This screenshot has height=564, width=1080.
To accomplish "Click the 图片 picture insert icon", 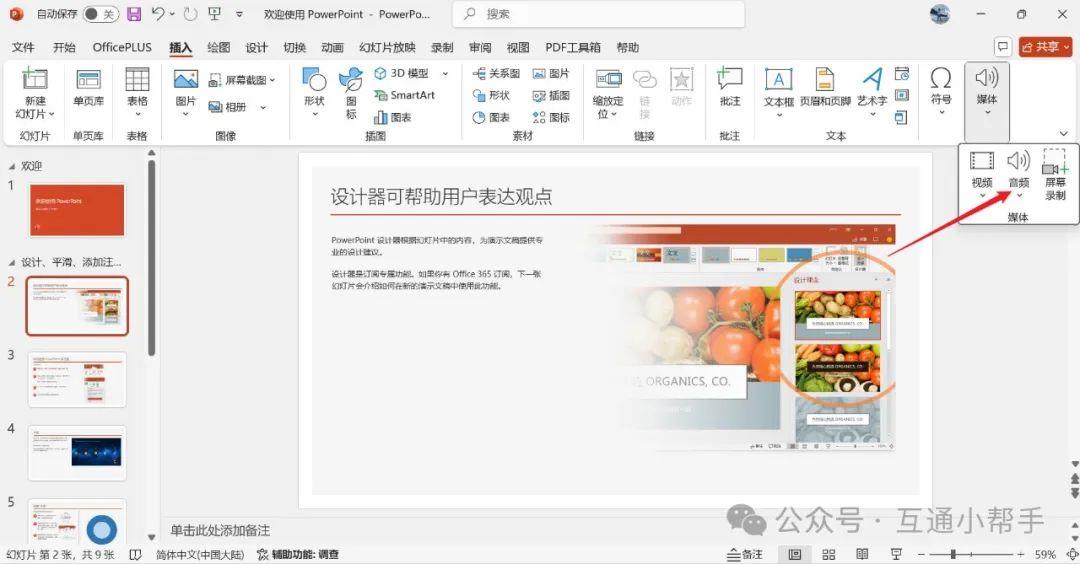I will 185,80.
